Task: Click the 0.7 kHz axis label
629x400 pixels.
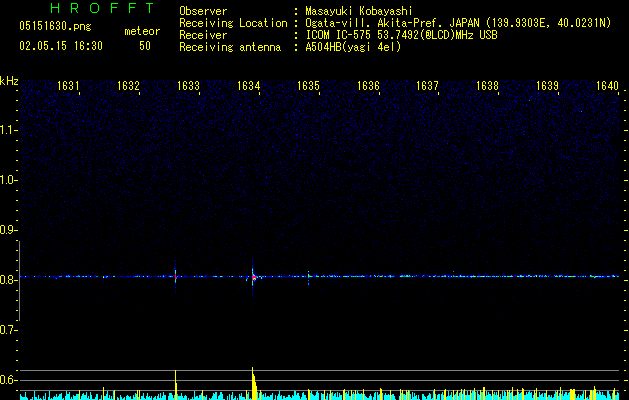Action: point(8,330)
